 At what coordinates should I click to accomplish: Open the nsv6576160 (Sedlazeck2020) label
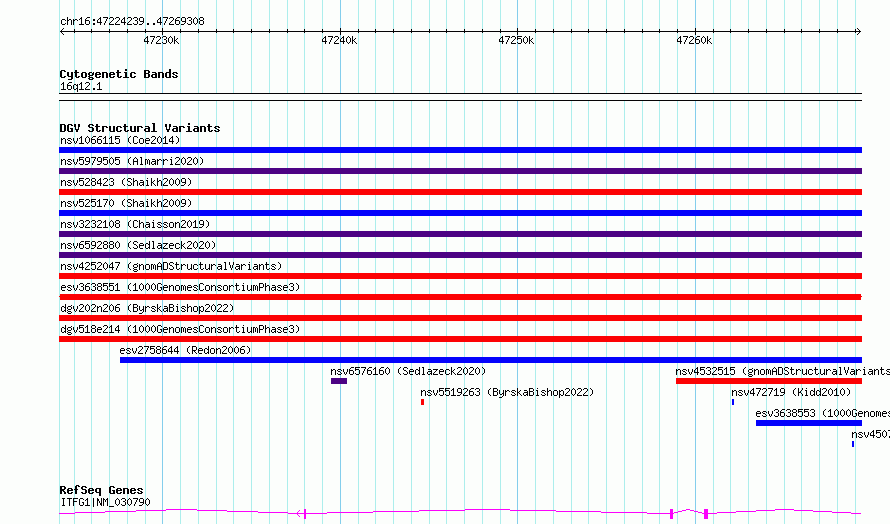[x=408, y=371]
